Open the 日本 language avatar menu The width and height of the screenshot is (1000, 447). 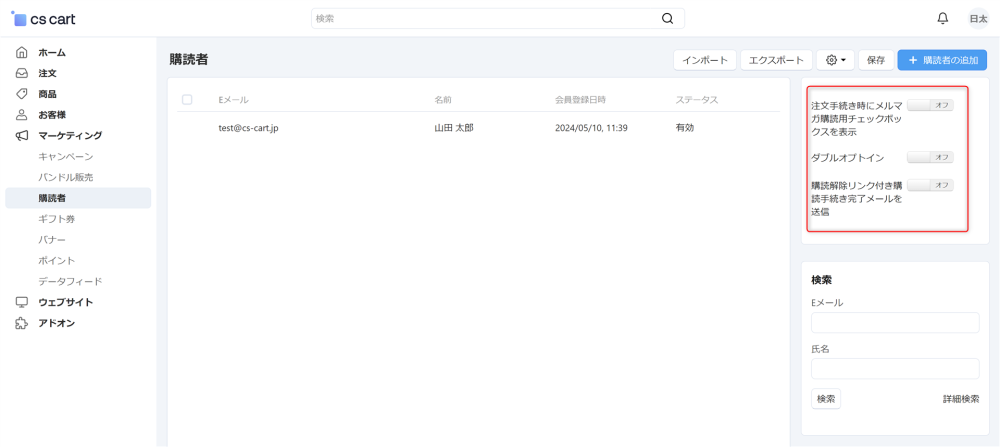[978, 18]
